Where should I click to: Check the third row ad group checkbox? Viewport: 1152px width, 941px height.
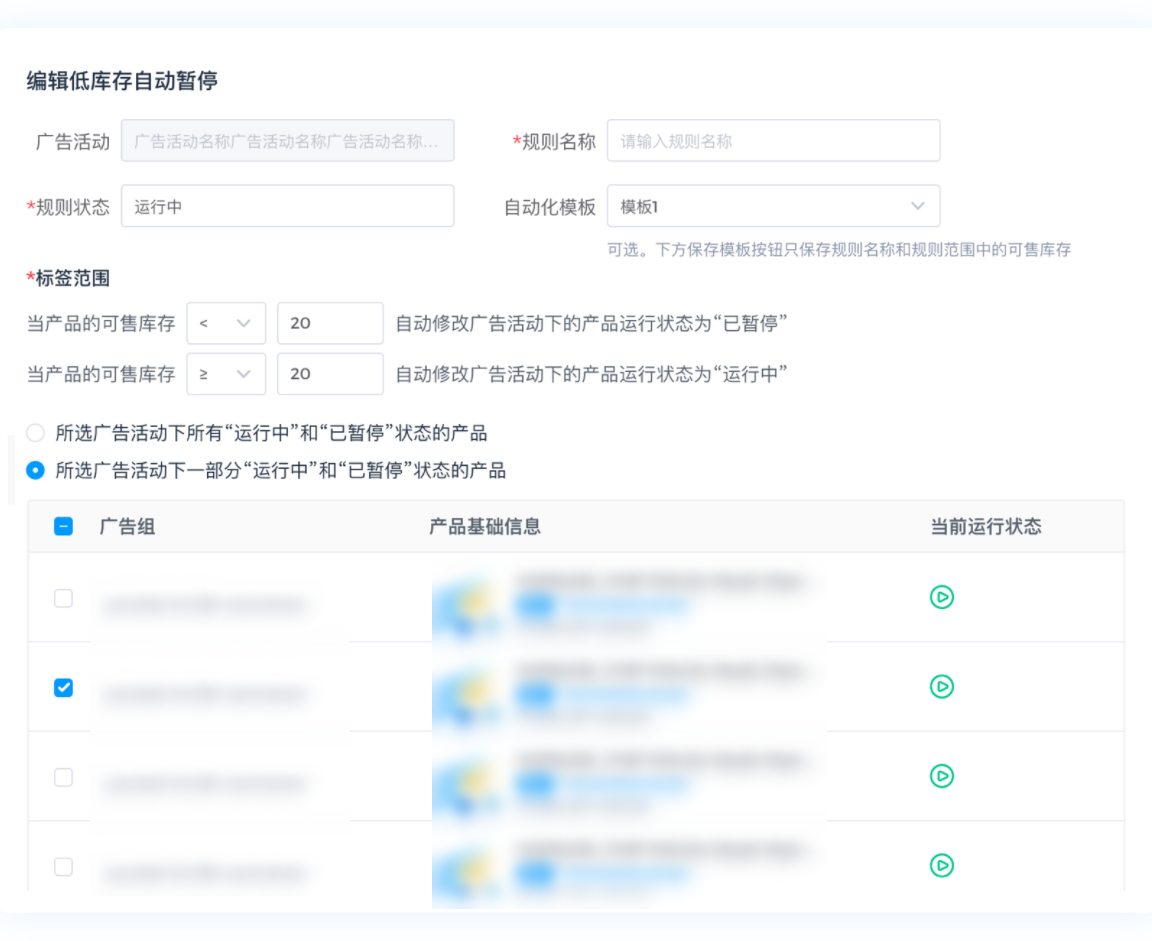pyautogui.click(x=63, y=777)
